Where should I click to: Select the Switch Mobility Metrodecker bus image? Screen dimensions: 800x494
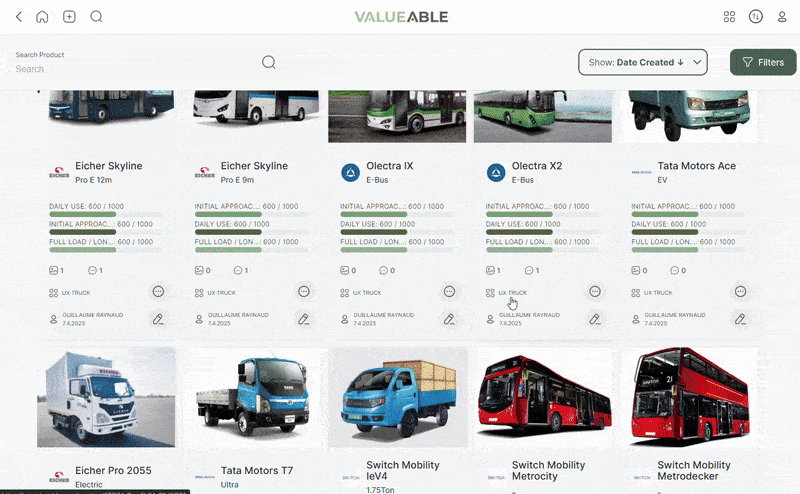(689, 397)
